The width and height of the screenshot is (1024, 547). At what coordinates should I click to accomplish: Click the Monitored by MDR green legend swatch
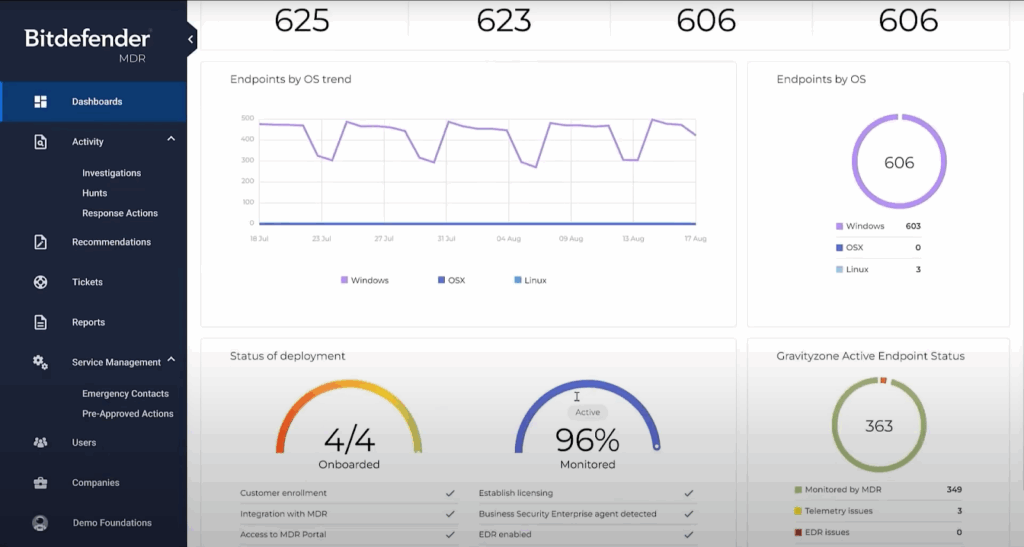pos(798,490)
